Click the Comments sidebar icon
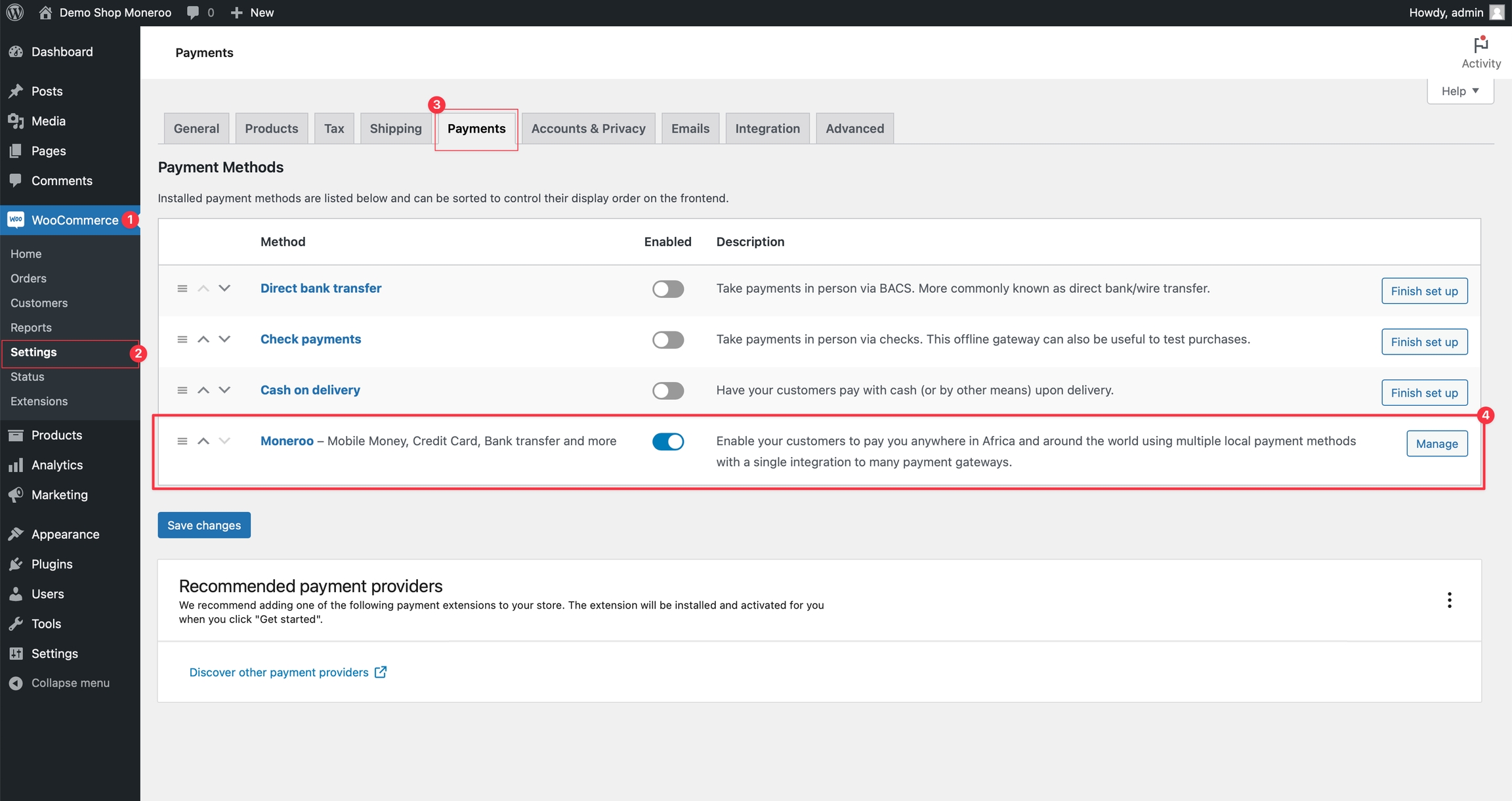The image size is (1512, 801). [x=16, y=181]
